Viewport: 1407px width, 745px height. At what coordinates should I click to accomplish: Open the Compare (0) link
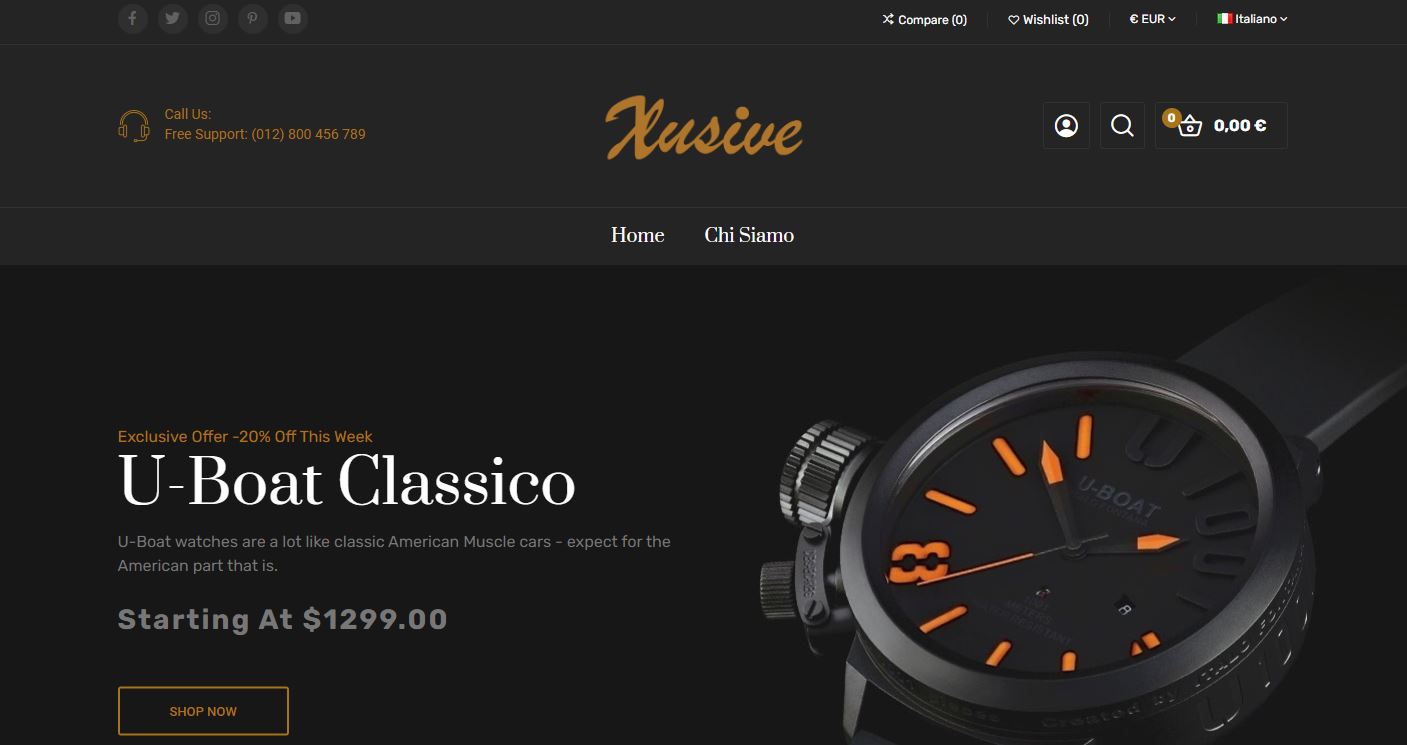tap(924, 20)
